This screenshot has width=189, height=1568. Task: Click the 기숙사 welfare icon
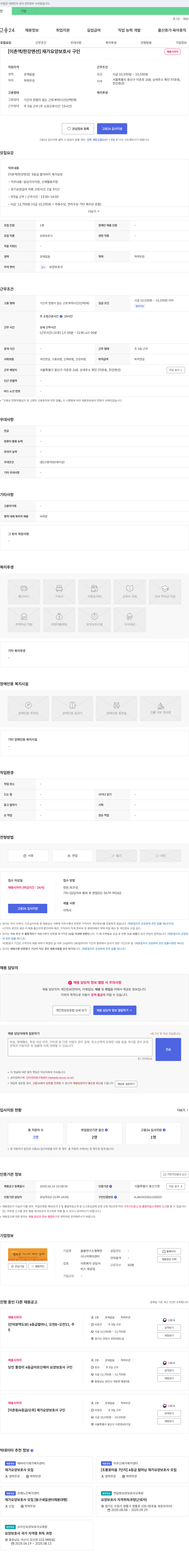tap(59, 592)
